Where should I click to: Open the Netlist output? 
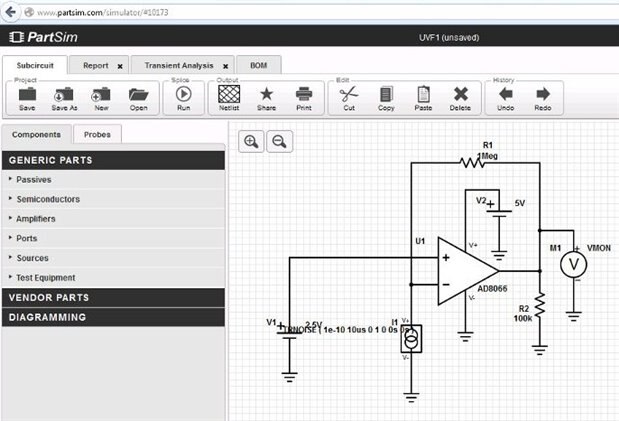(x=229, y=95)
